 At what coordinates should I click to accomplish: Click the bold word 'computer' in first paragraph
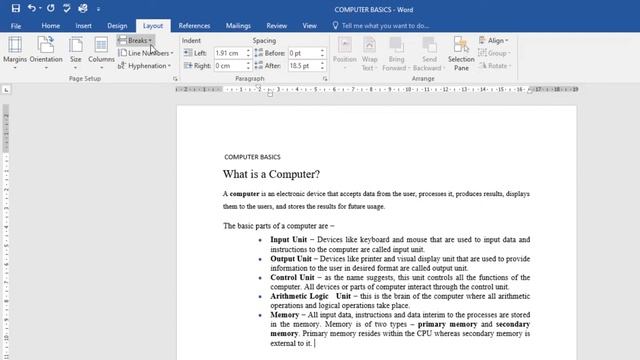pos(244,194)
